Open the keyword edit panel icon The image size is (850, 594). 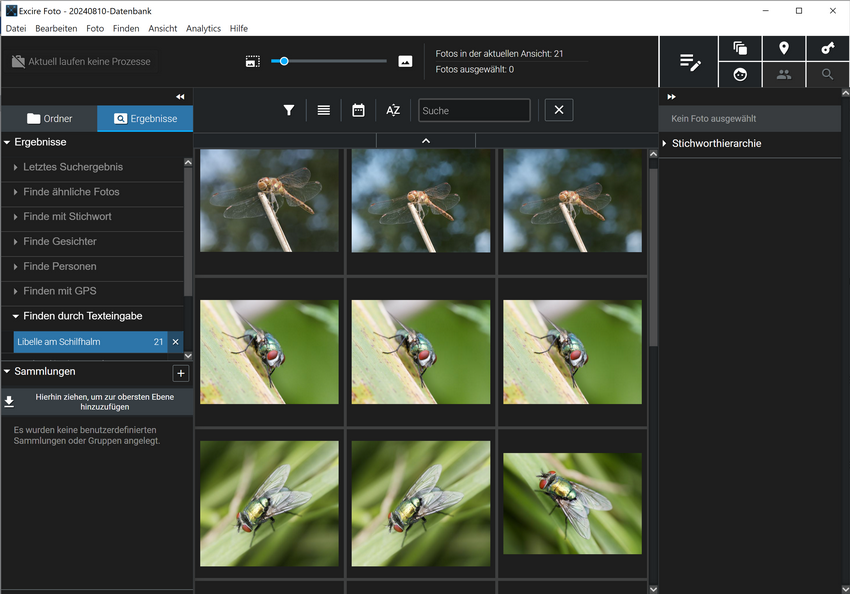[x=690, y=62]
